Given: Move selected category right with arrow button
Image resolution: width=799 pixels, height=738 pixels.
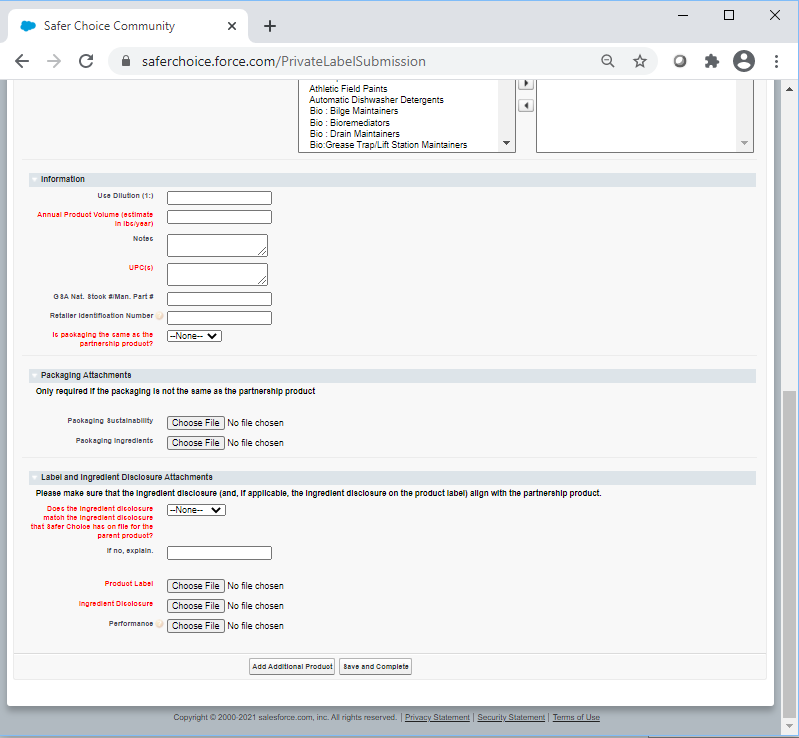Looking at the screenshot, I should (526, 84).
